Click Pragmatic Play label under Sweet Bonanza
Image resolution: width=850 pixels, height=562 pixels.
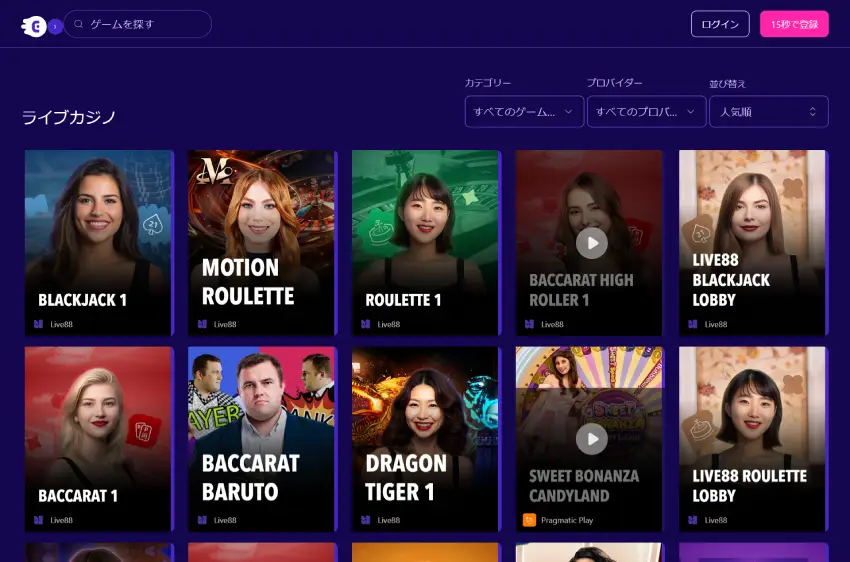tap(567, 520)
